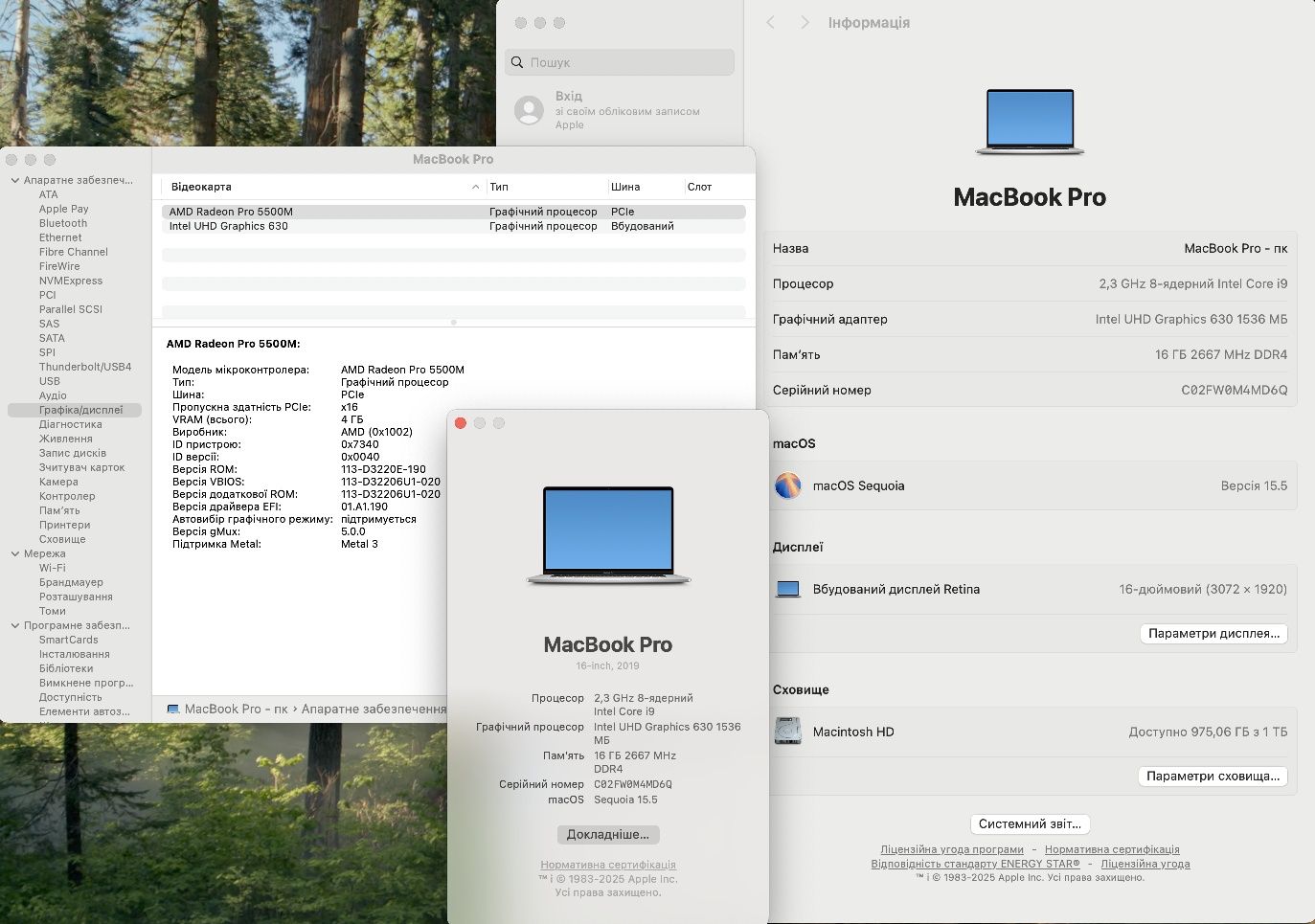Open Apple Pay in the sidebar
This screenshot has width=1315, height=924.
click(63, 209)
